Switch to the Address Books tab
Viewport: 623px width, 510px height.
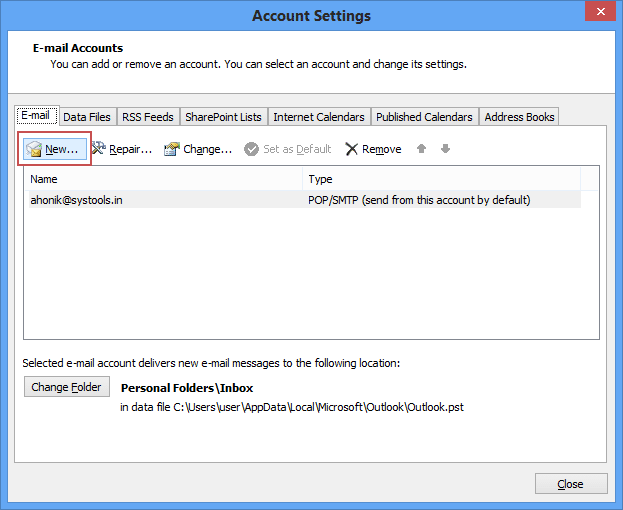click(519, 117)
